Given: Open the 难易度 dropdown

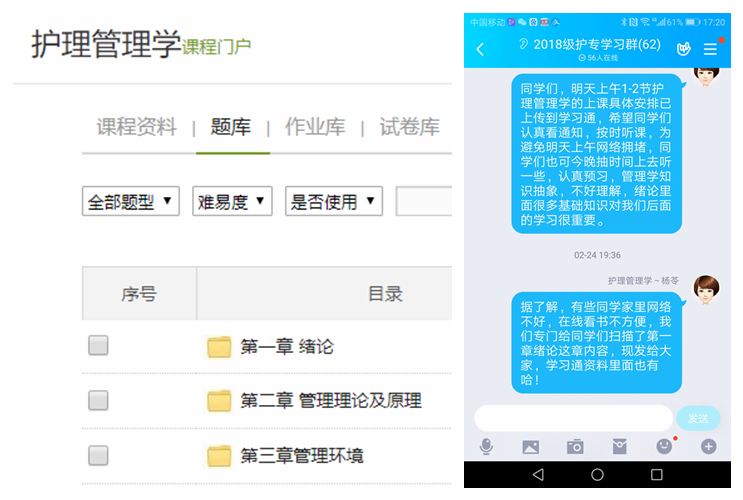Looking at the screenshot, I should 232,201.
